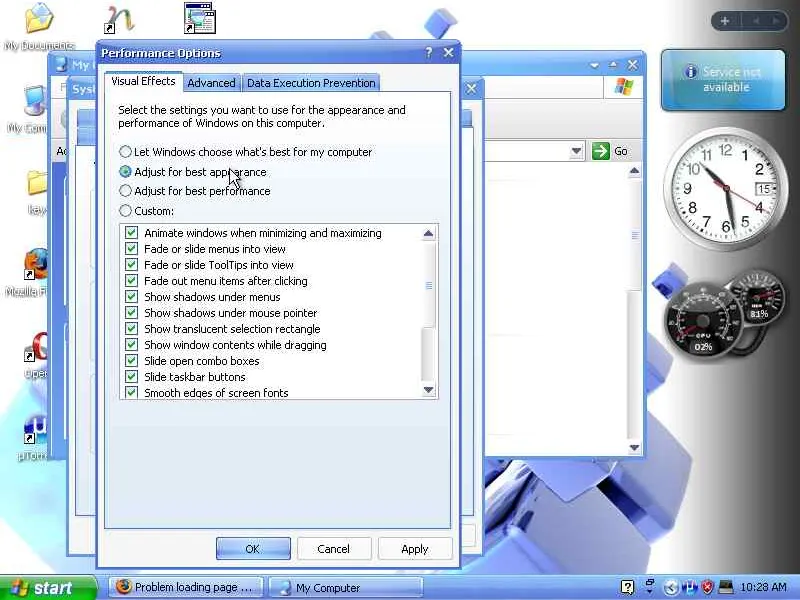Click the Go button in My Computer

coord(610,151)
